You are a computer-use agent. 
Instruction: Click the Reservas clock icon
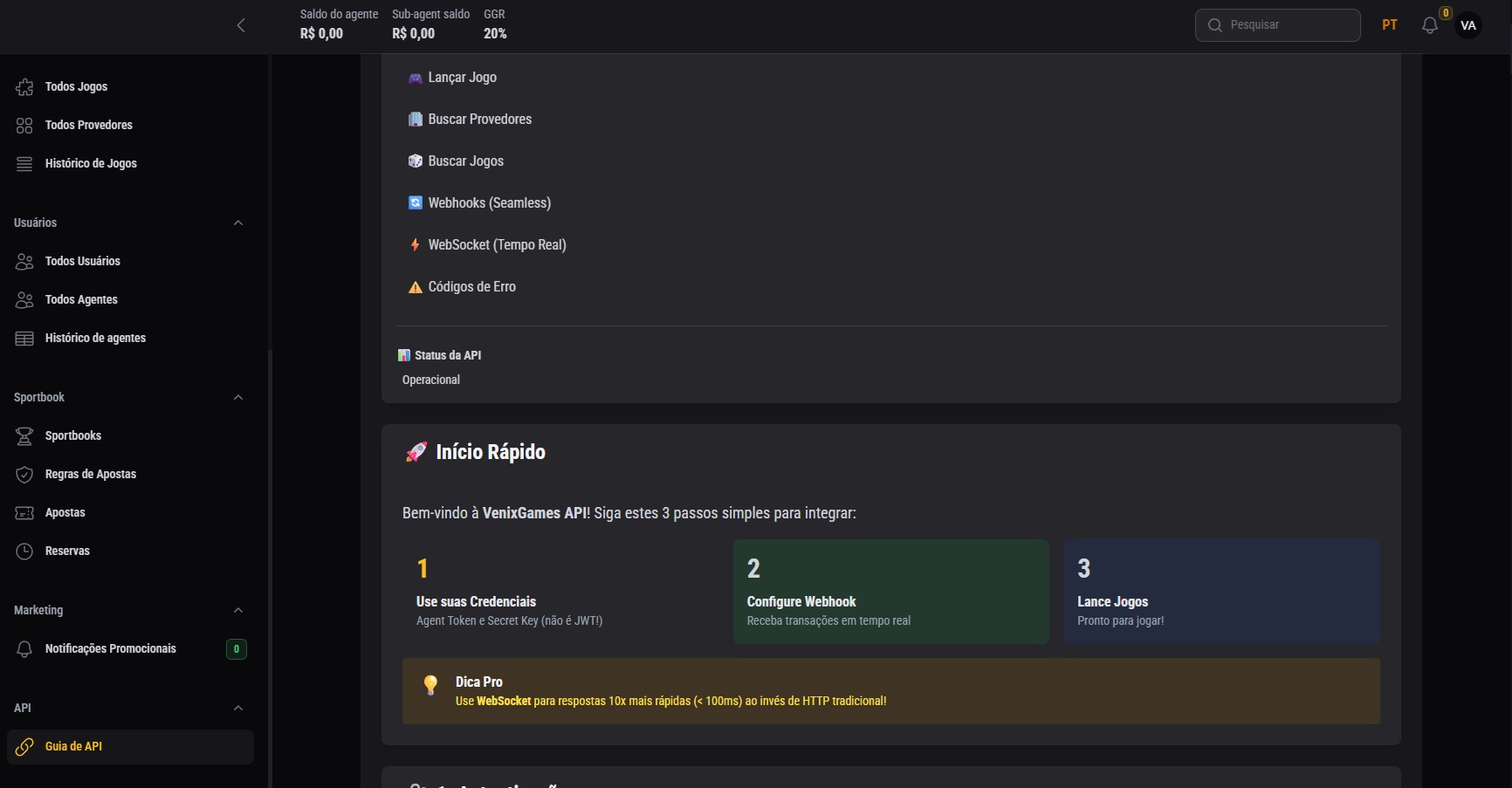pyautogui.click(x=24, y=552)
